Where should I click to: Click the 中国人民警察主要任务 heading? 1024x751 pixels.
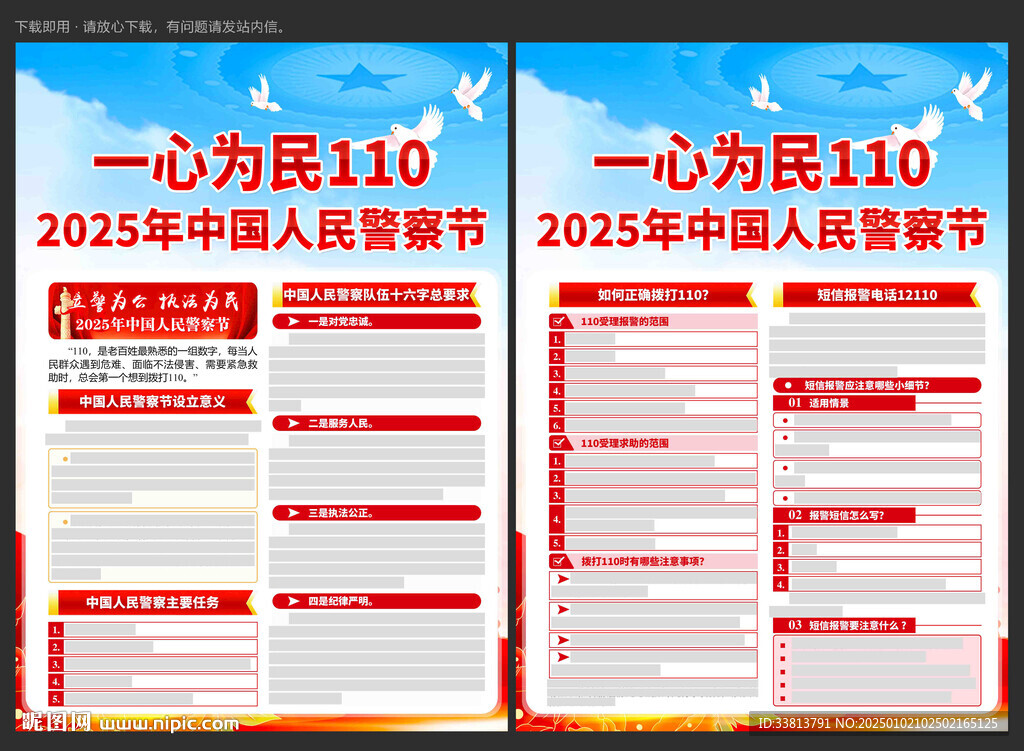point(152,602)
